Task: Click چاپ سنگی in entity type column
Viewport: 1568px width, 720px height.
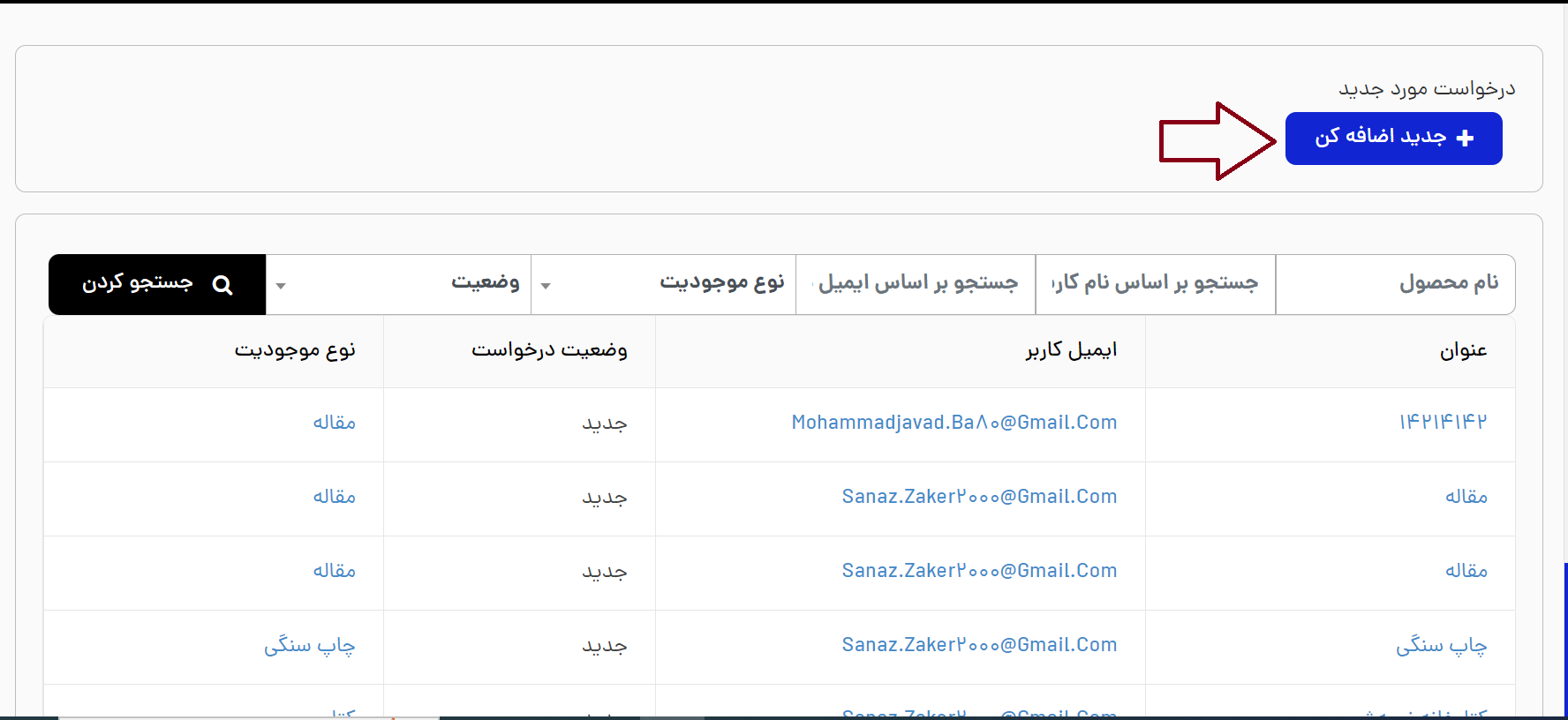Action: 309,646
